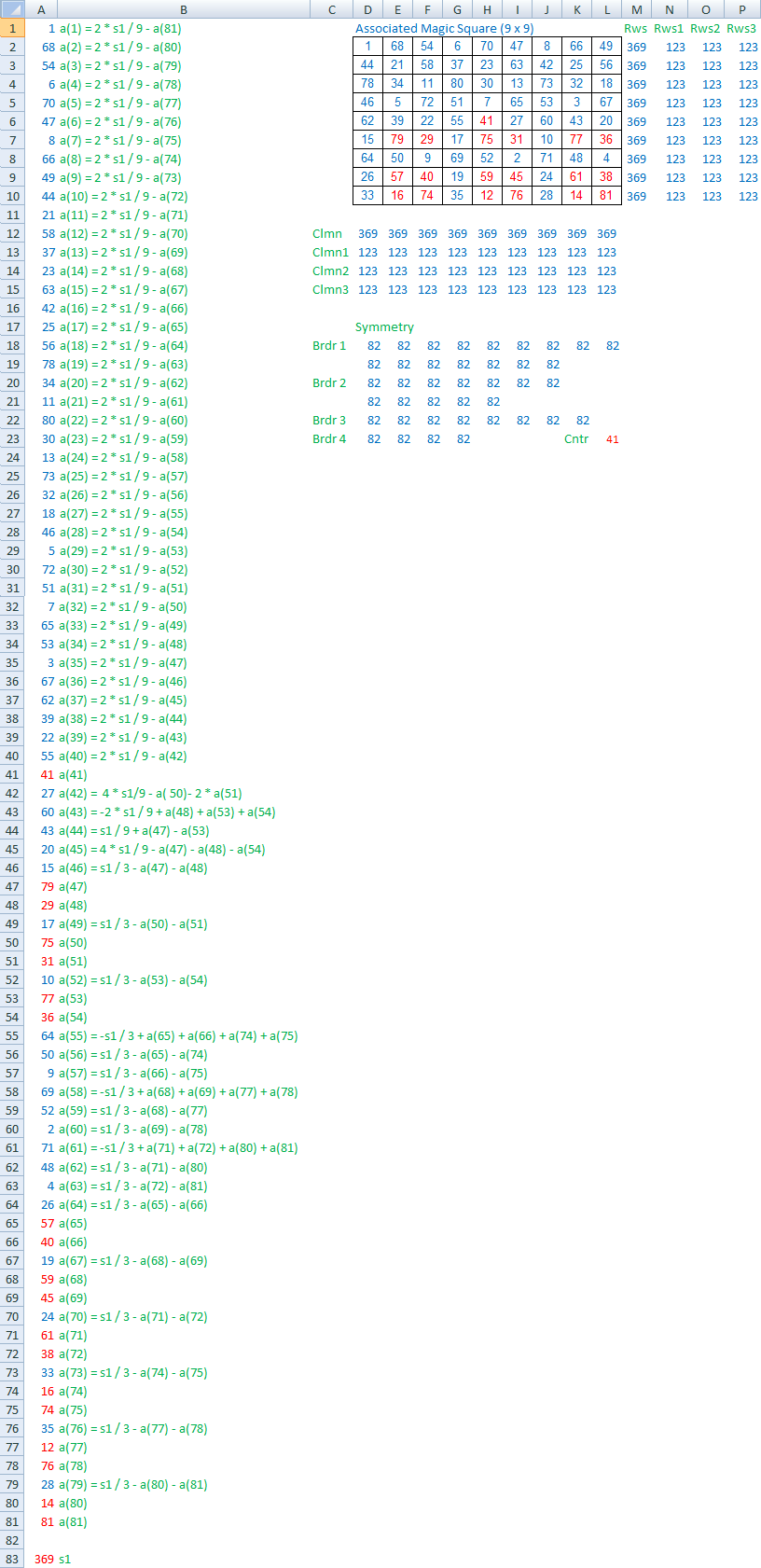
Task: Select column C header
Action: point(332,9)
